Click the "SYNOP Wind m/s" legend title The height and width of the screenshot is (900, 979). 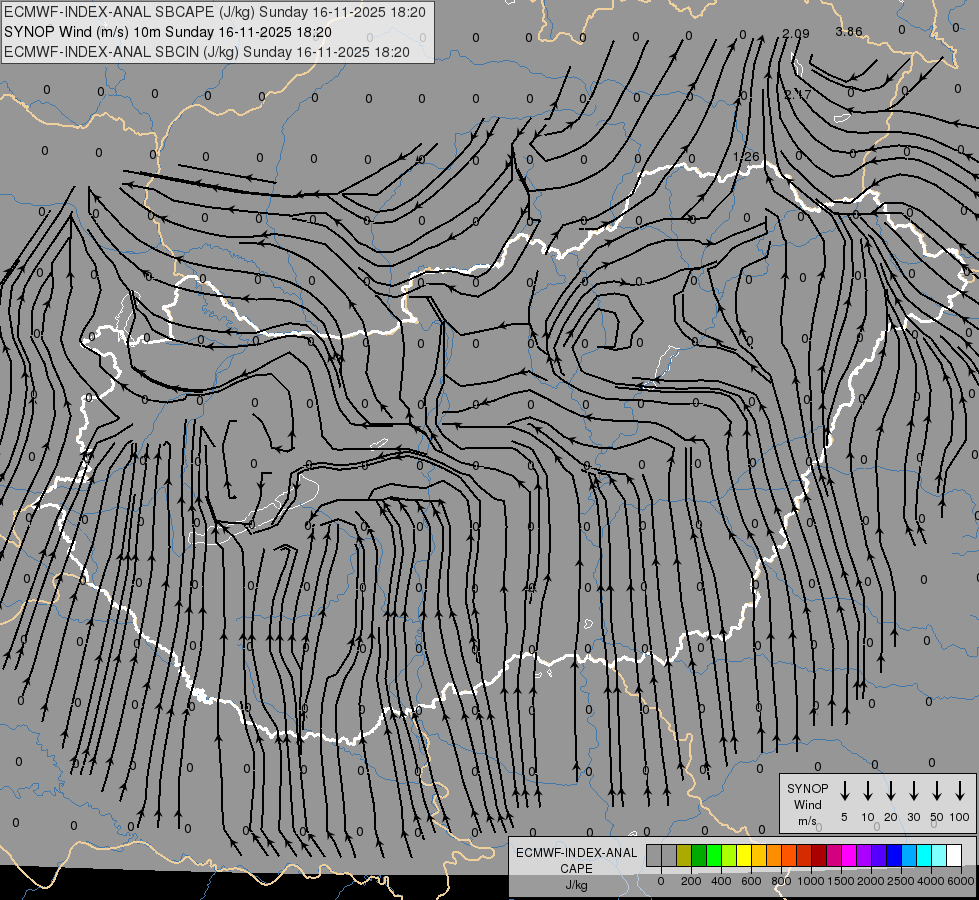807,804
